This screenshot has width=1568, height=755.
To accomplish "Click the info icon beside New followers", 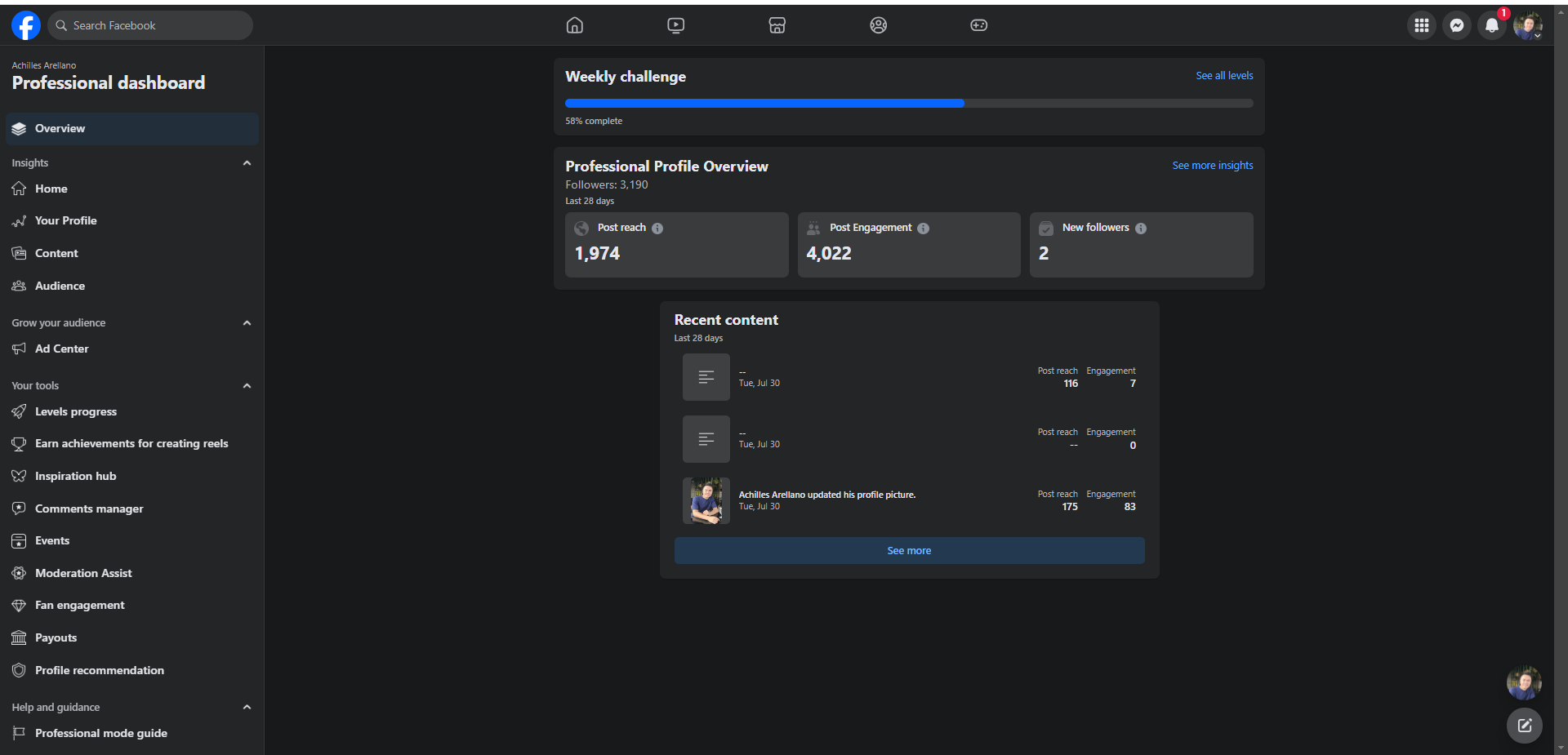I will point(1141,229).
